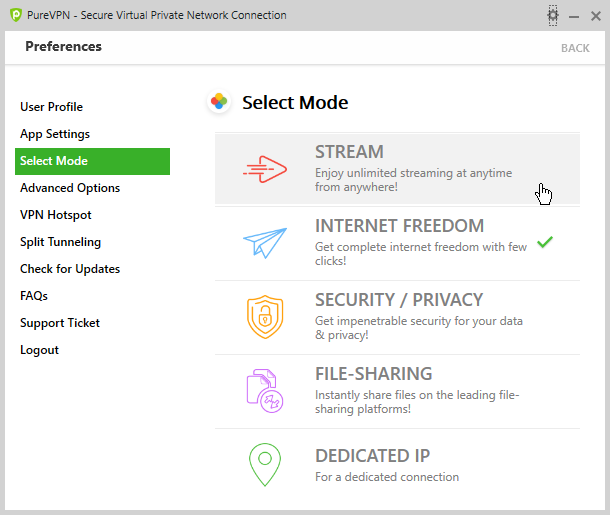Open Split Tunneling settings
Viewport: 610px width, 515px height.
60,242
